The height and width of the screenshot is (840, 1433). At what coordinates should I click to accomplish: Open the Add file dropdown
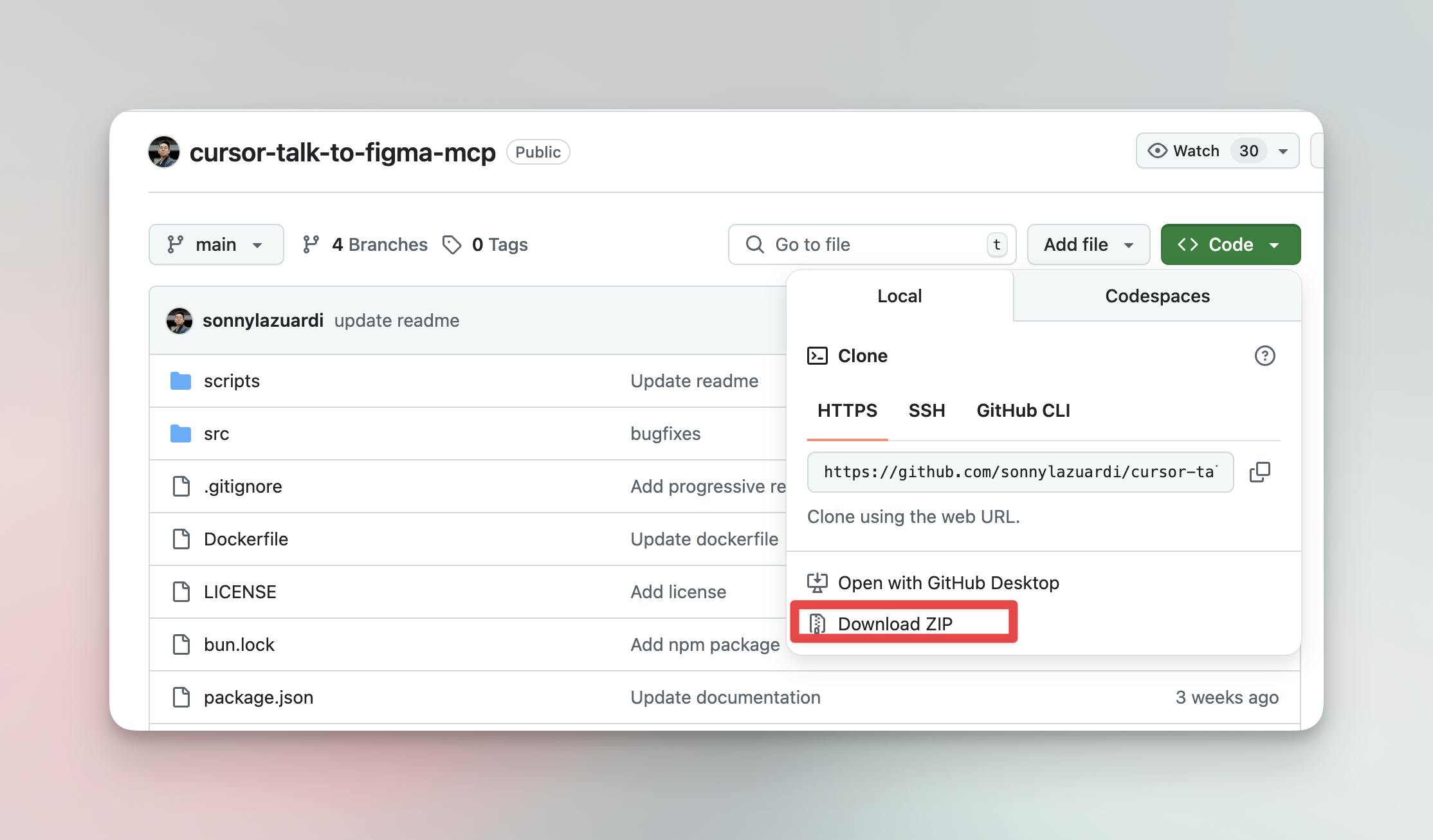coord(1088,244)
